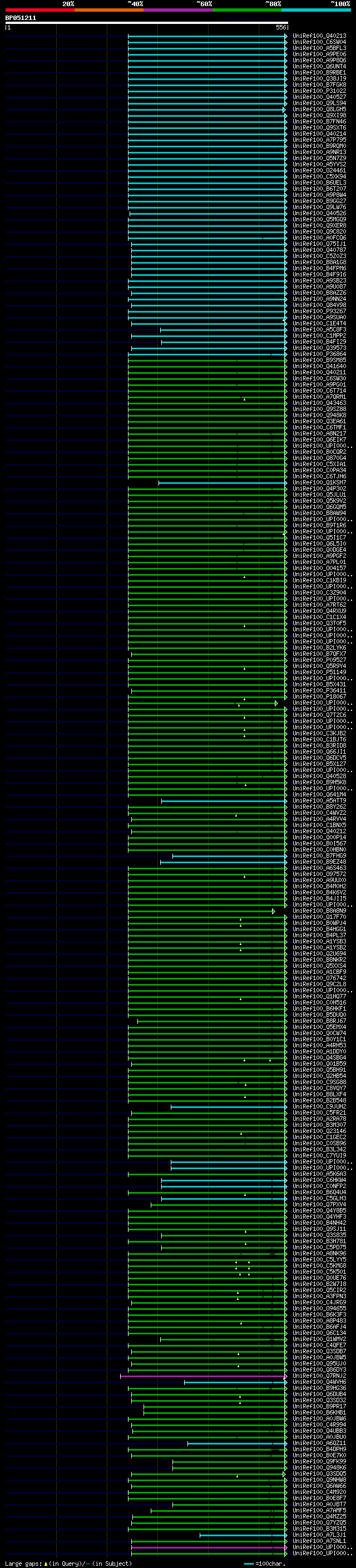Select hit label UniRef100_Q40527

coord(319,97)
